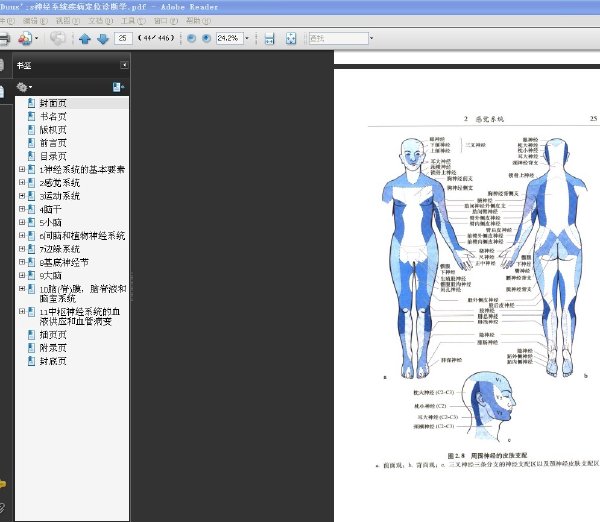Screen dimensions: 600x522
Task: Select the 10脑(脊)膜,脑脊液和脑室系统 bookmark
Action: [x=83, y=294]
